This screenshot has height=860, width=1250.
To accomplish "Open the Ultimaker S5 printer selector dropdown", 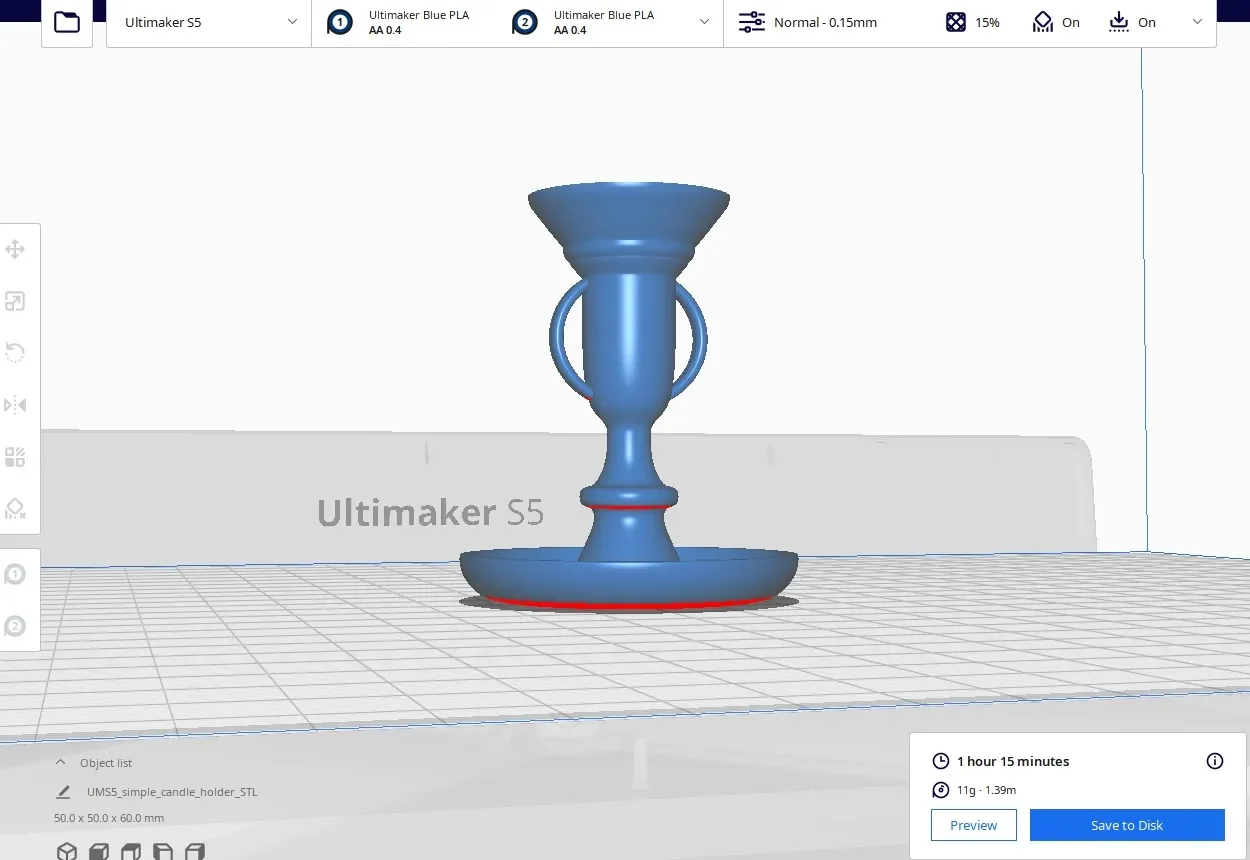I will (209, 22).
